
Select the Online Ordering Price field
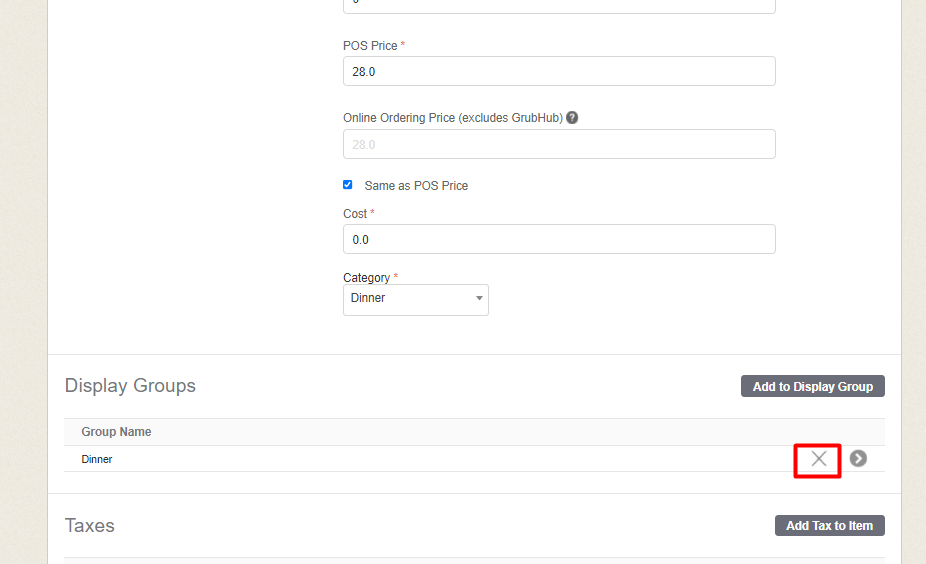559,144
